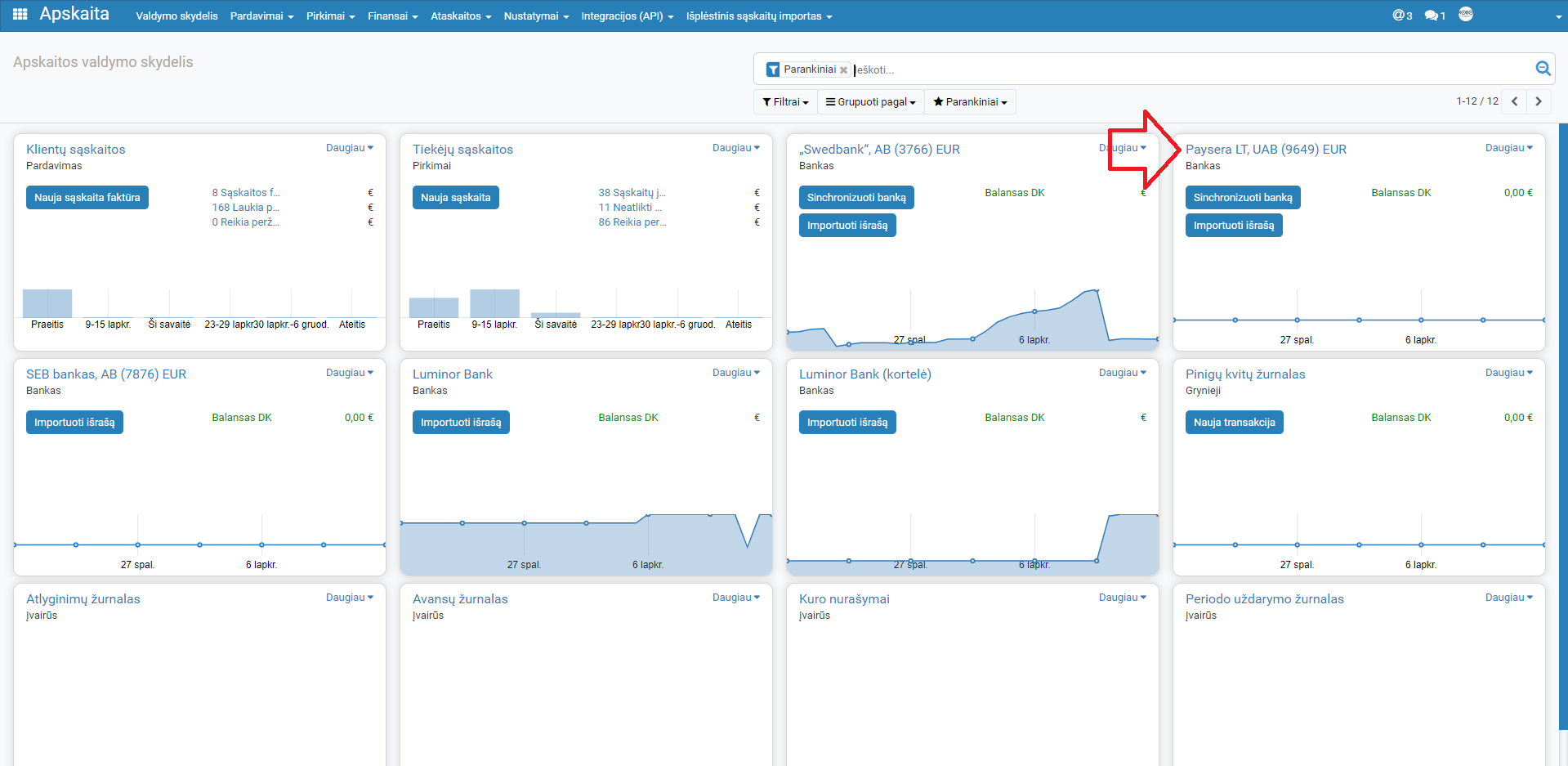Open Klientų sąskaitos journal title
The width and height of the screenshot is (1568, 766).
tap(76, 150)
